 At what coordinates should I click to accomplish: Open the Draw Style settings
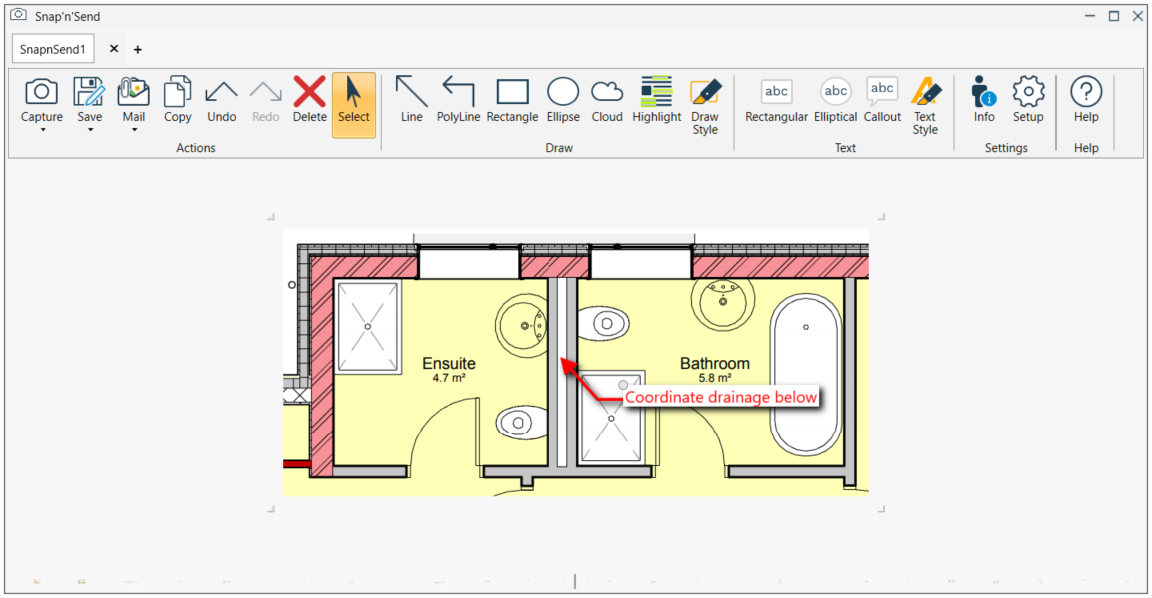click(x=705, y=105)
